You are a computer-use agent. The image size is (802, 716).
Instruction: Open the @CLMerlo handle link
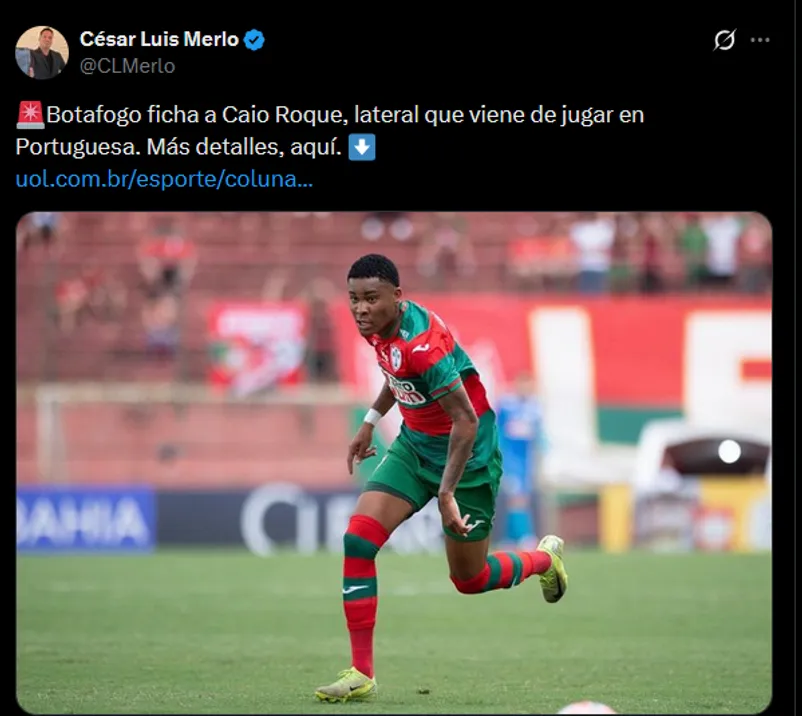point(127,66)
